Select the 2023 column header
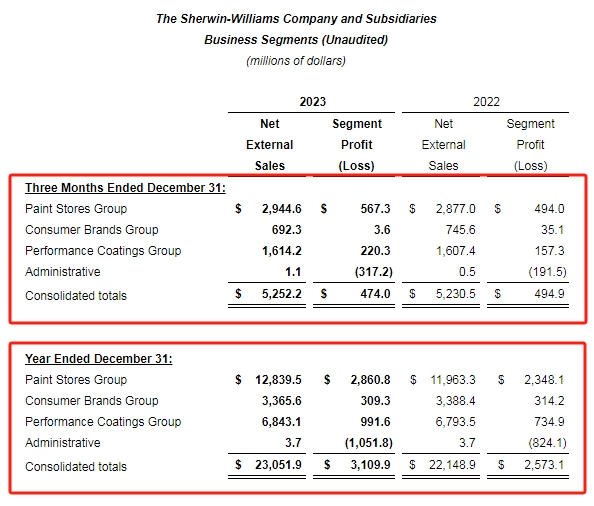The height and width of the screenshot is (506, 594). coord(313,102)
